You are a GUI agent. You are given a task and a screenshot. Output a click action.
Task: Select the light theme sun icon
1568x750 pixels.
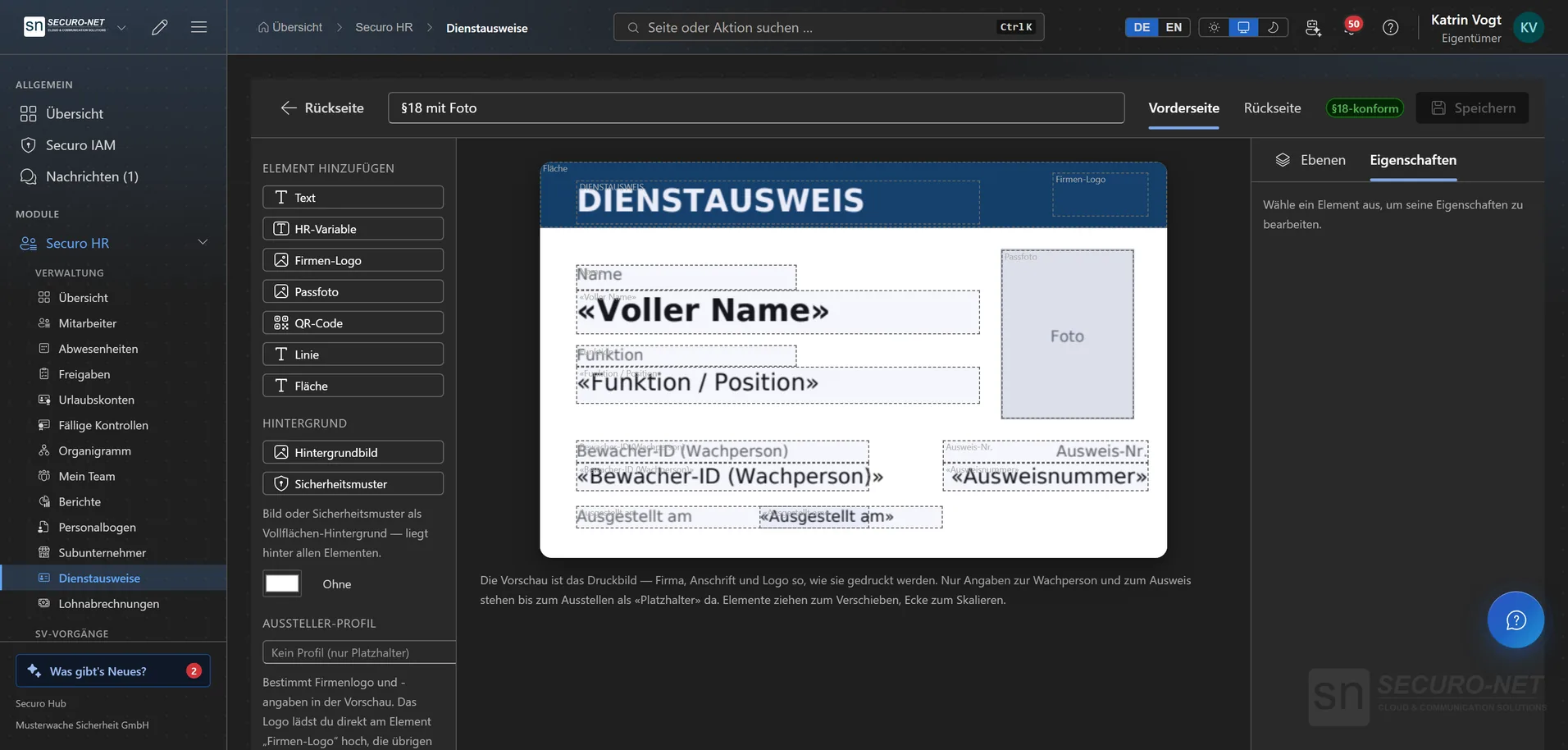coord(1214,27)
